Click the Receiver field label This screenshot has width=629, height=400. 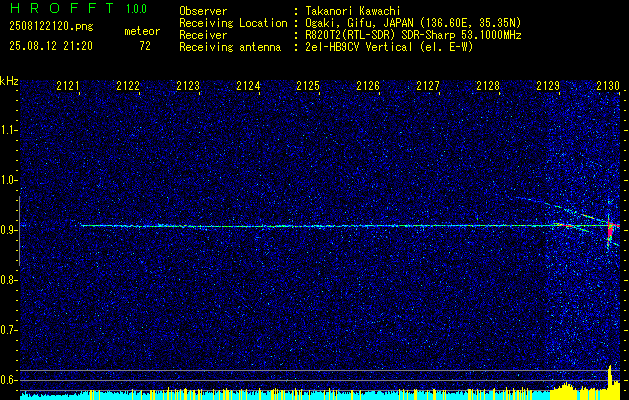203,35
